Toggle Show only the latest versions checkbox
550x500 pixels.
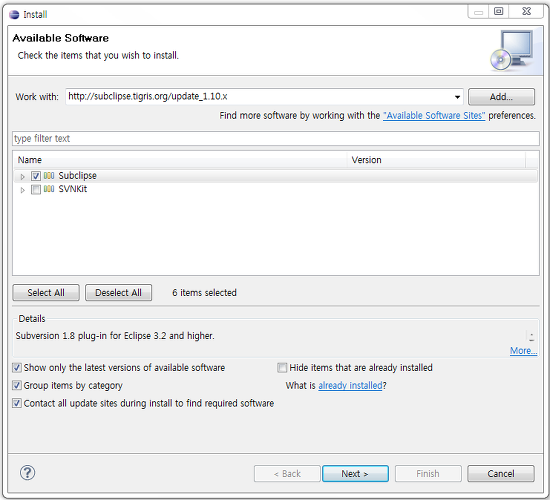click(x=16, y=367)
